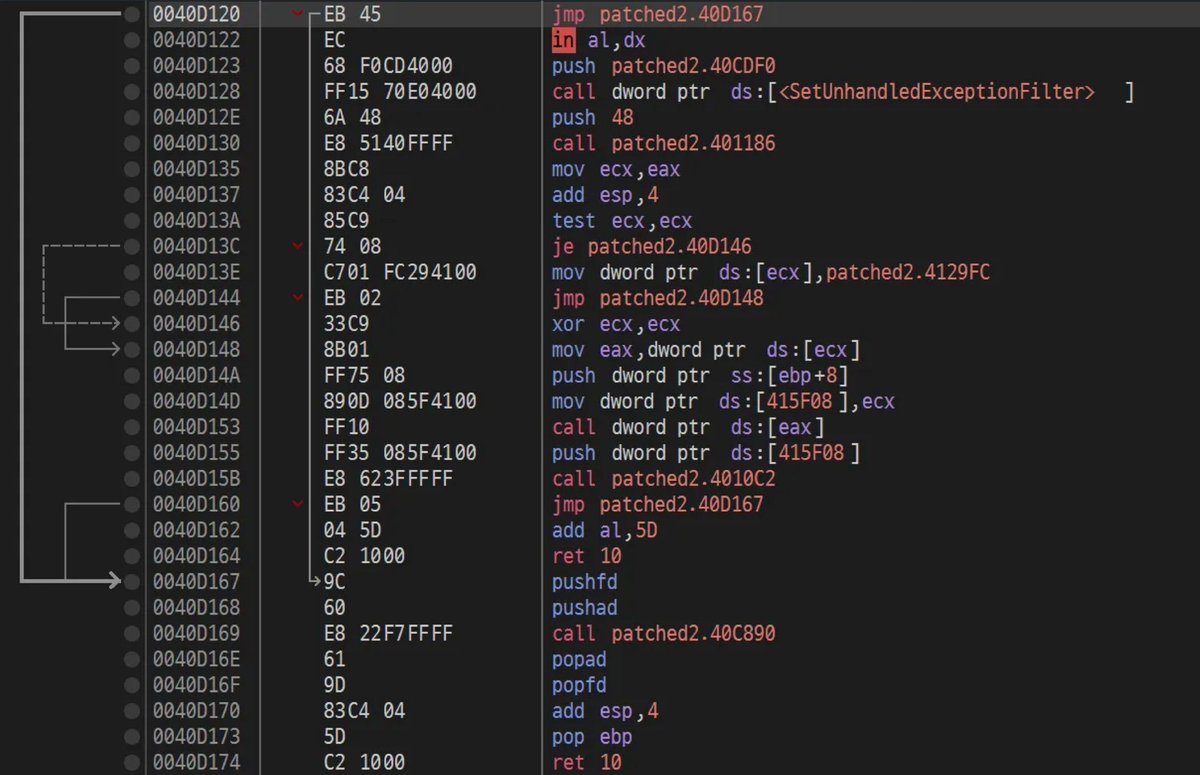The image size is (1200, 775).
Task: Toggle breakpoint dot at address 0040D144
Action: pos(132,298)
